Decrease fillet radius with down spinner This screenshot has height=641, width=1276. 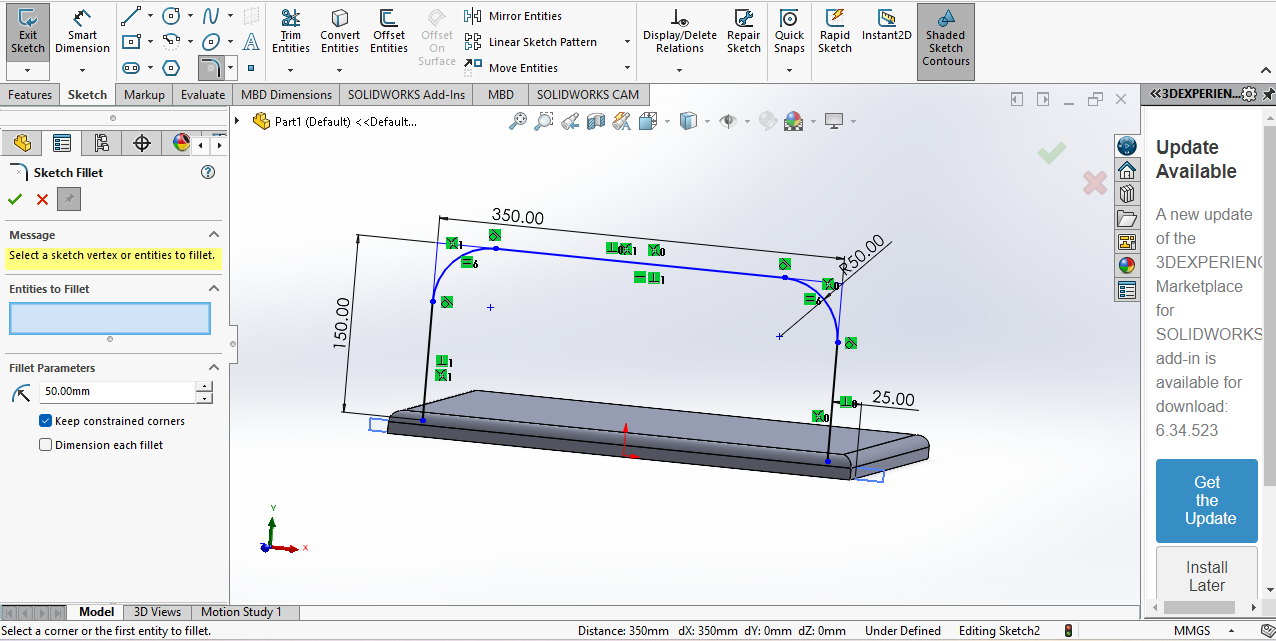click(x=204, y=398)
